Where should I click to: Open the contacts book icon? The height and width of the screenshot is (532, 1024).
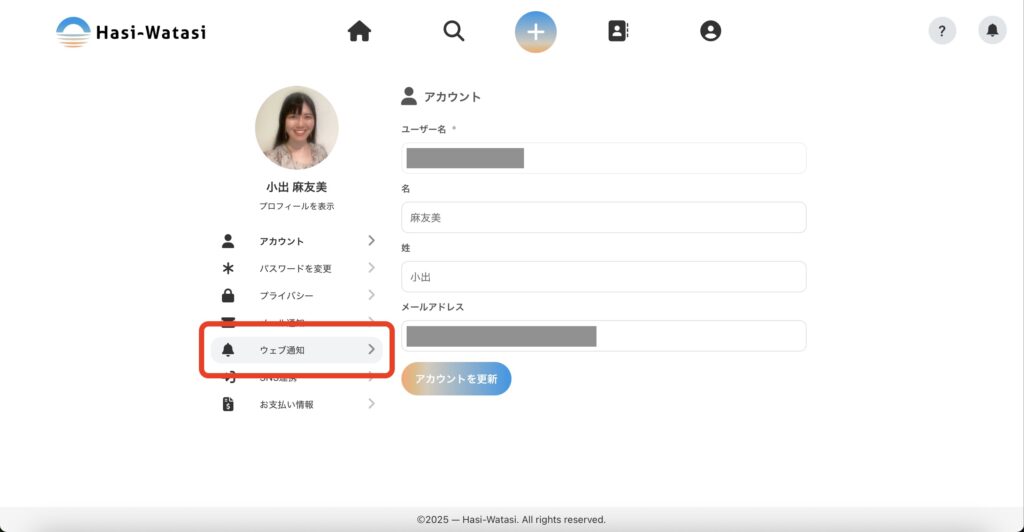618,32
